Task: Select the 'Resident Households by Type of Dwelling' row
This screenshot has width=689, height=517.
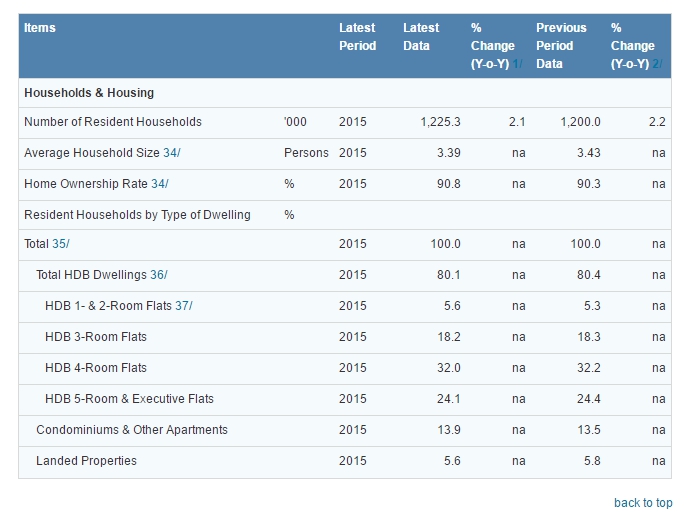Action: [137, 215]
